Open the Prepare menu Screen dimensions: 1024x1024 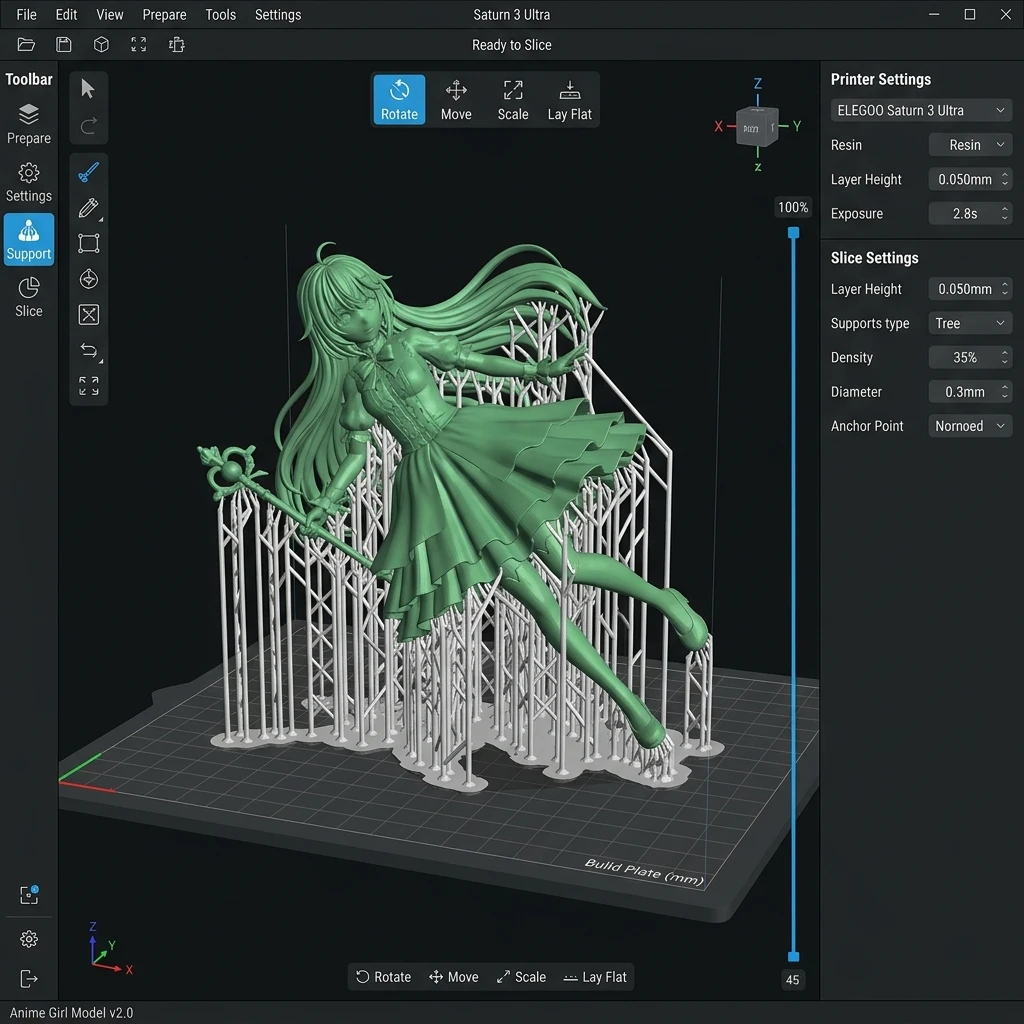coord(164,14)
